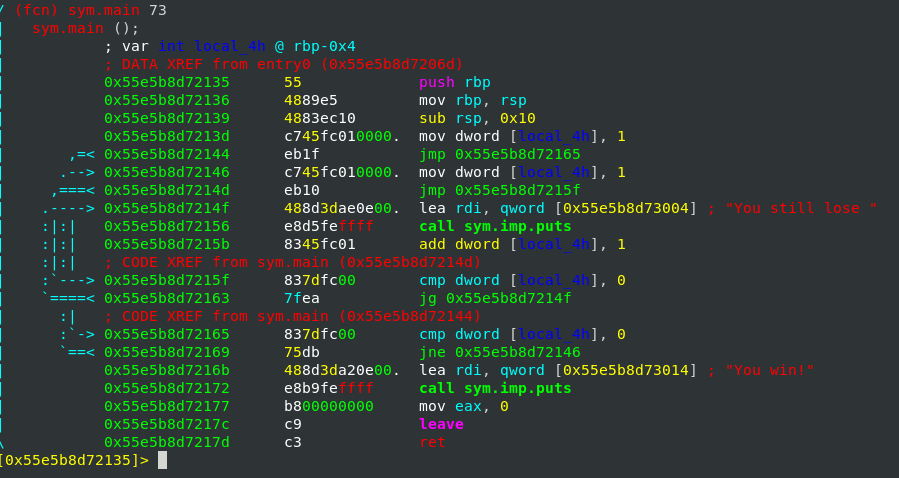
Task: Click the address 0x55e5b8d7217d on the ret line
Action: click(x=166, y=442)
